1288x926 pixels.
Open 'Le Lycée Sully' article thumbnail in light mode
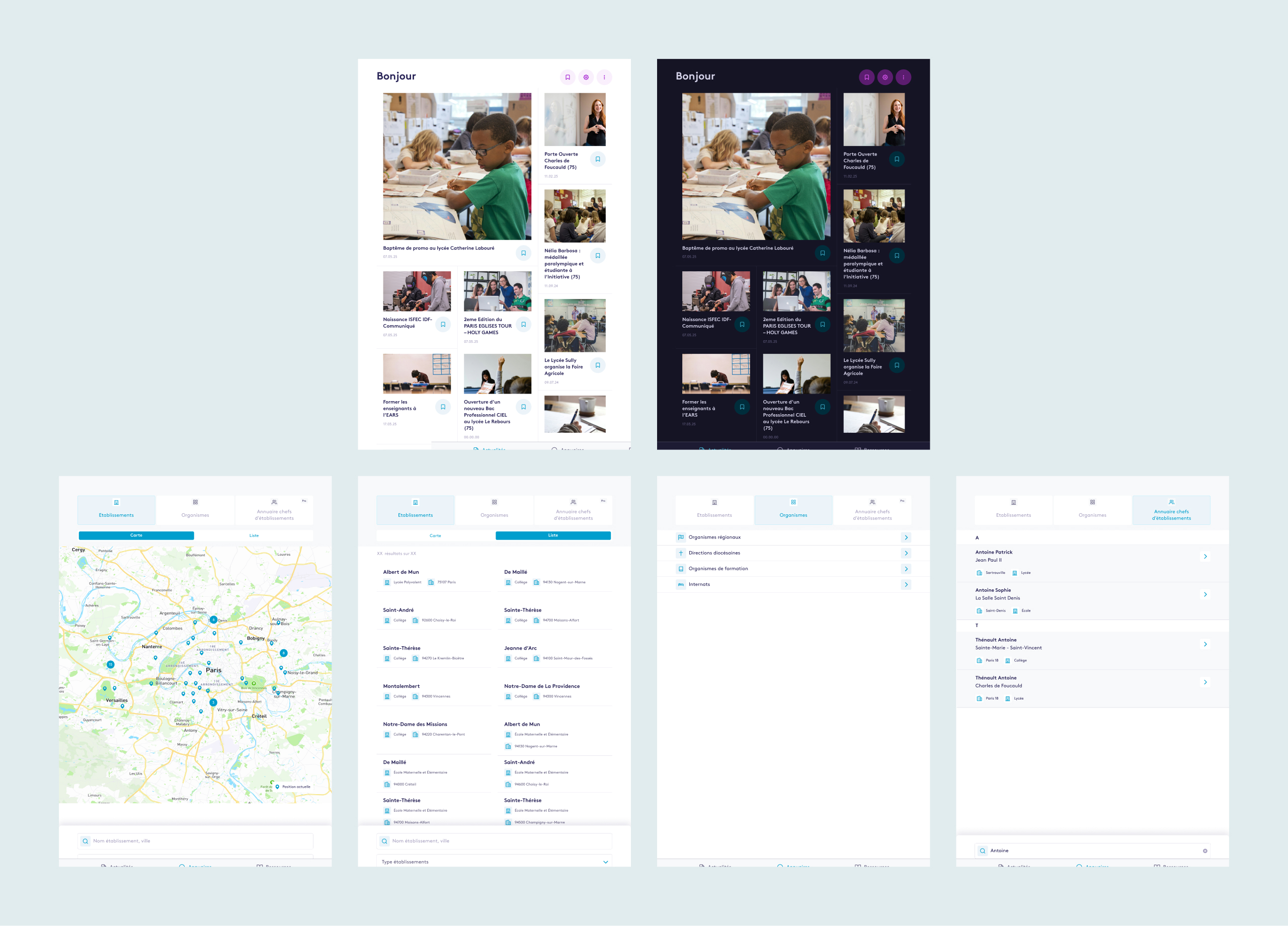point(574,326)
